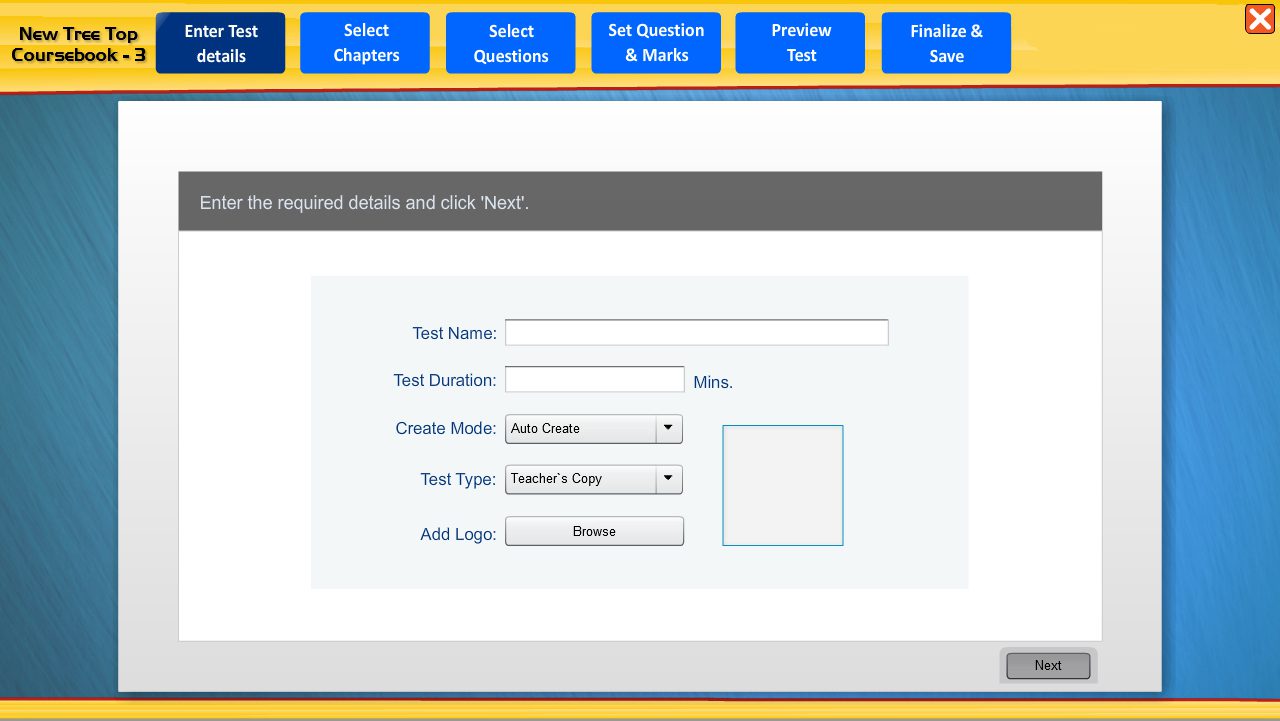This screenshot has width=1280, height=721.
Task: Click the 'Test Name:' label
Action: (x=454, y=334)
